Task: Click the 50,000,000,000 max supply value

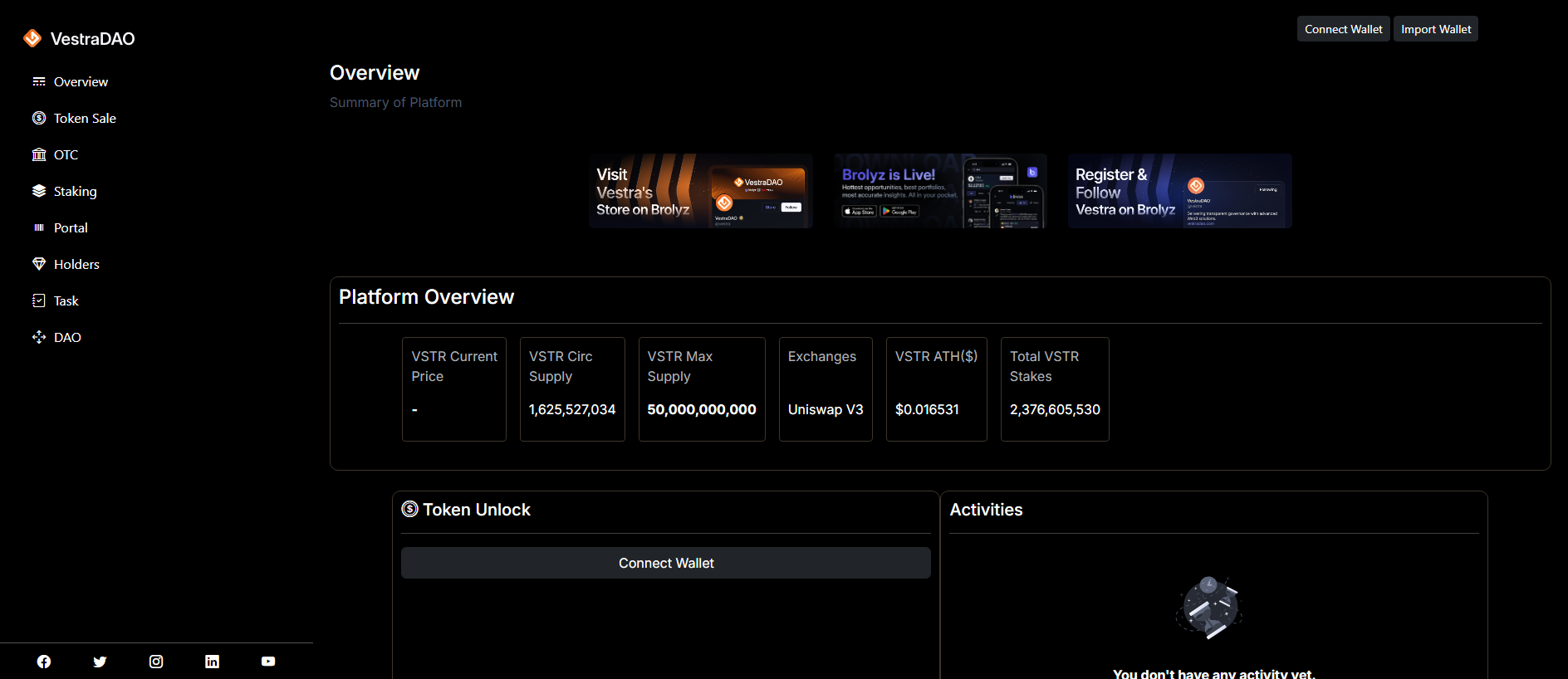Action: click(702, 409)
